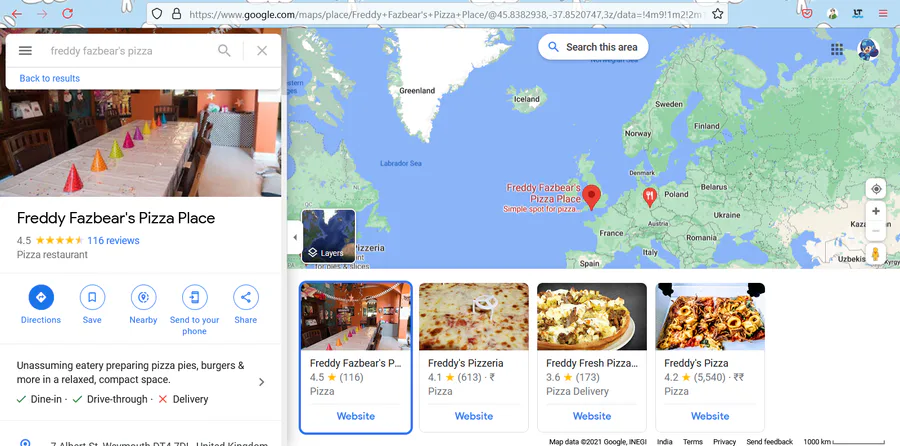Screen dimensions: 900x446
Task: Activate the Street View pegman
Action: [875, 253]
